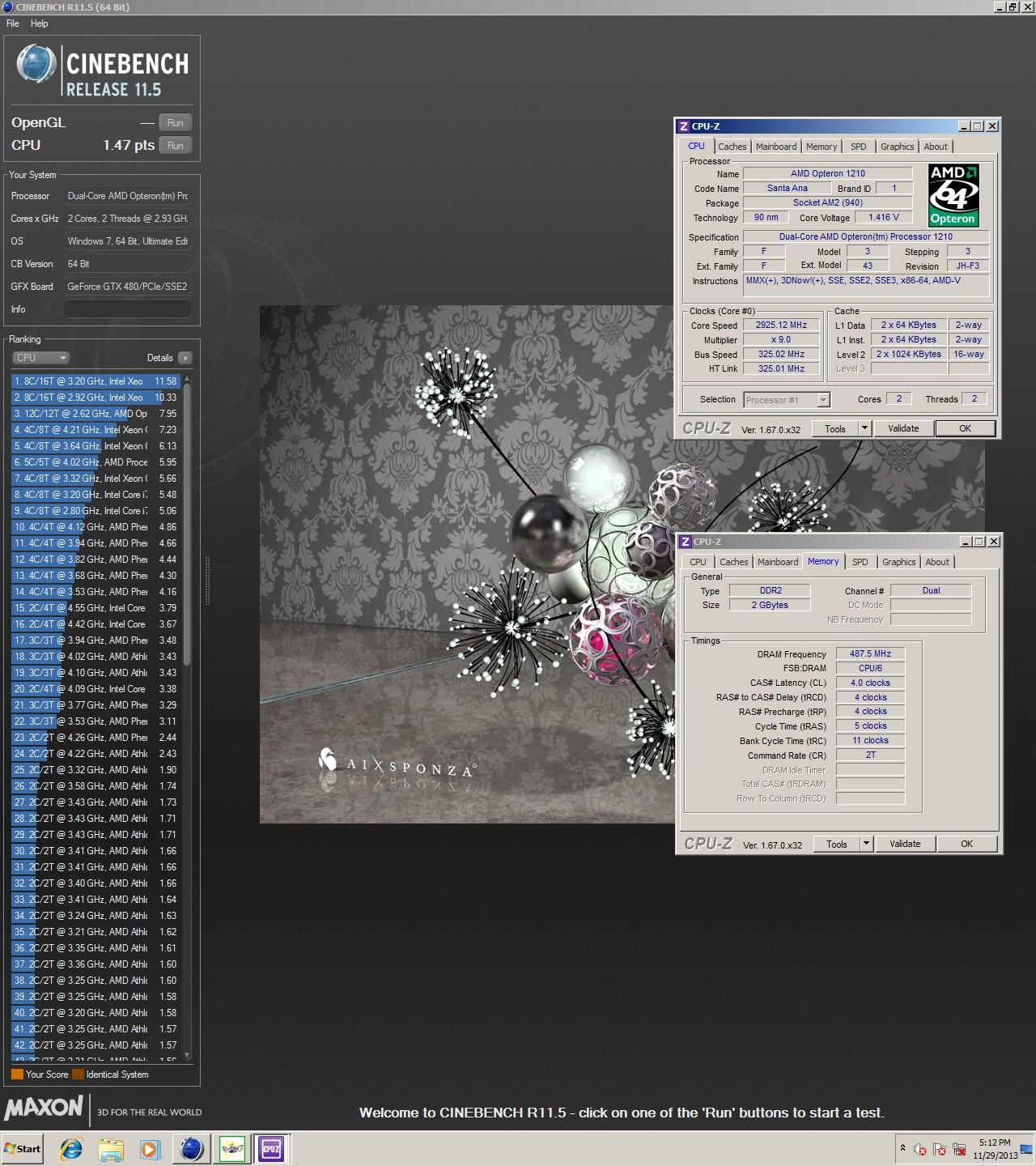
Task: Click the upper CPU-Z window title icon
Action: (x=683, y=126)
